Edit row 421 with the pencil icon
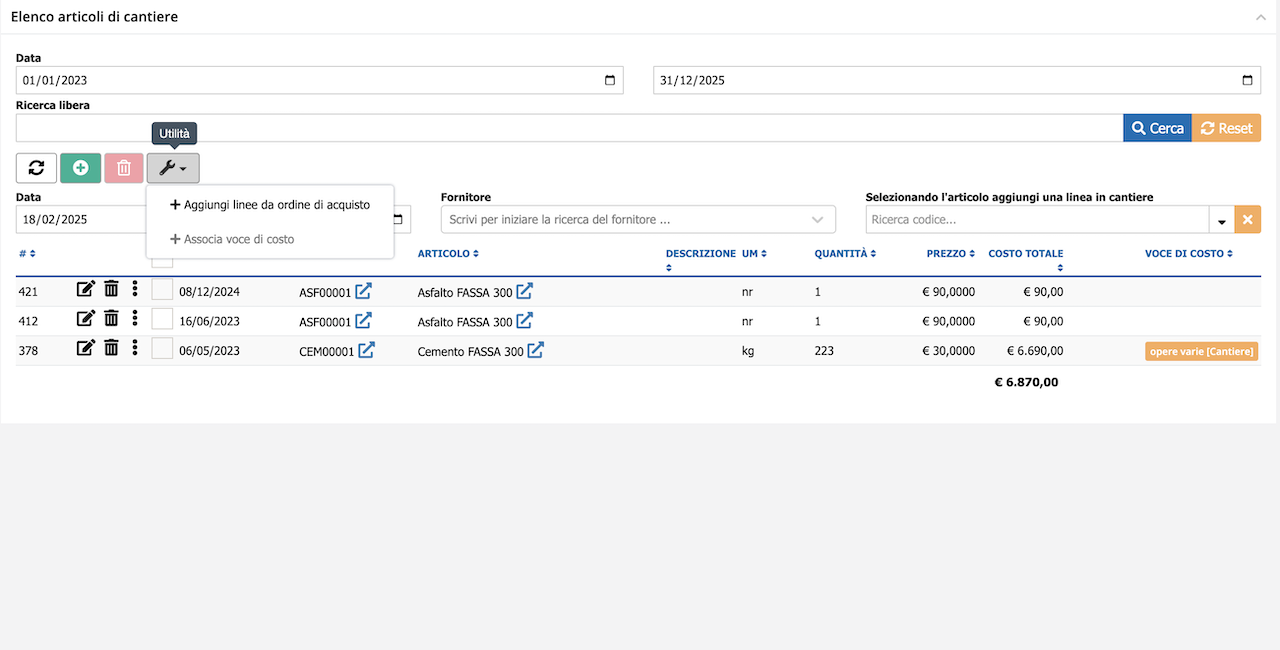This screenshot has height=650, width=1280. click(x=86, y=290)
